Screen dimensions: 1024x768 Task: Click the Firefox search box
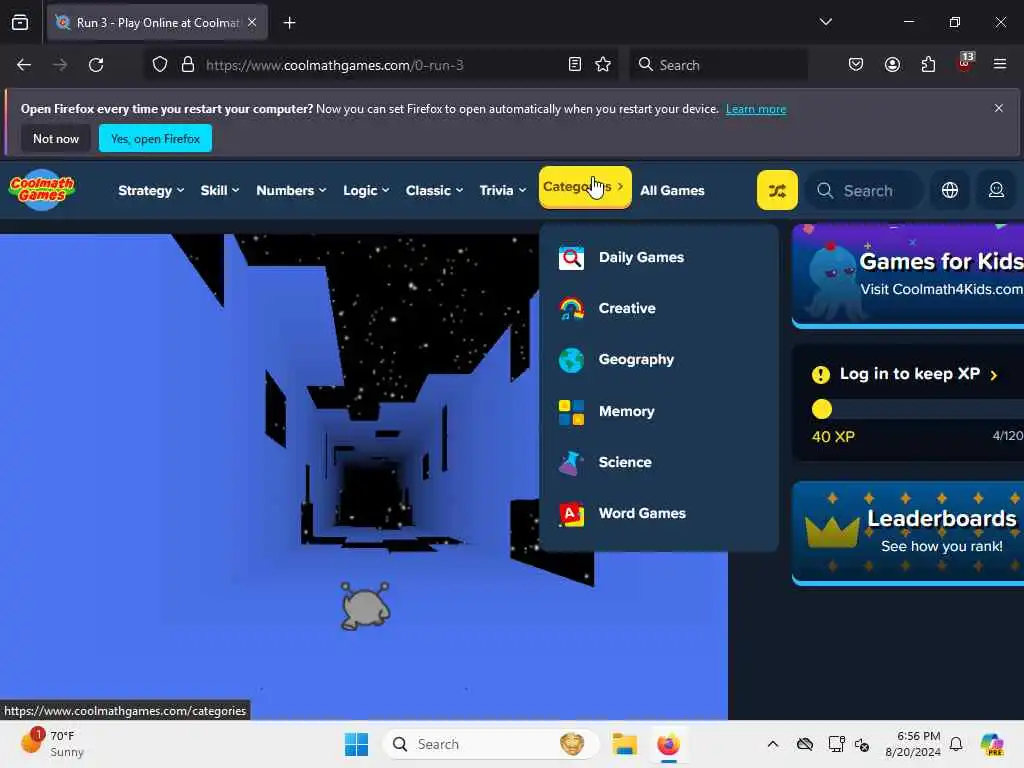tap(718, 65)
